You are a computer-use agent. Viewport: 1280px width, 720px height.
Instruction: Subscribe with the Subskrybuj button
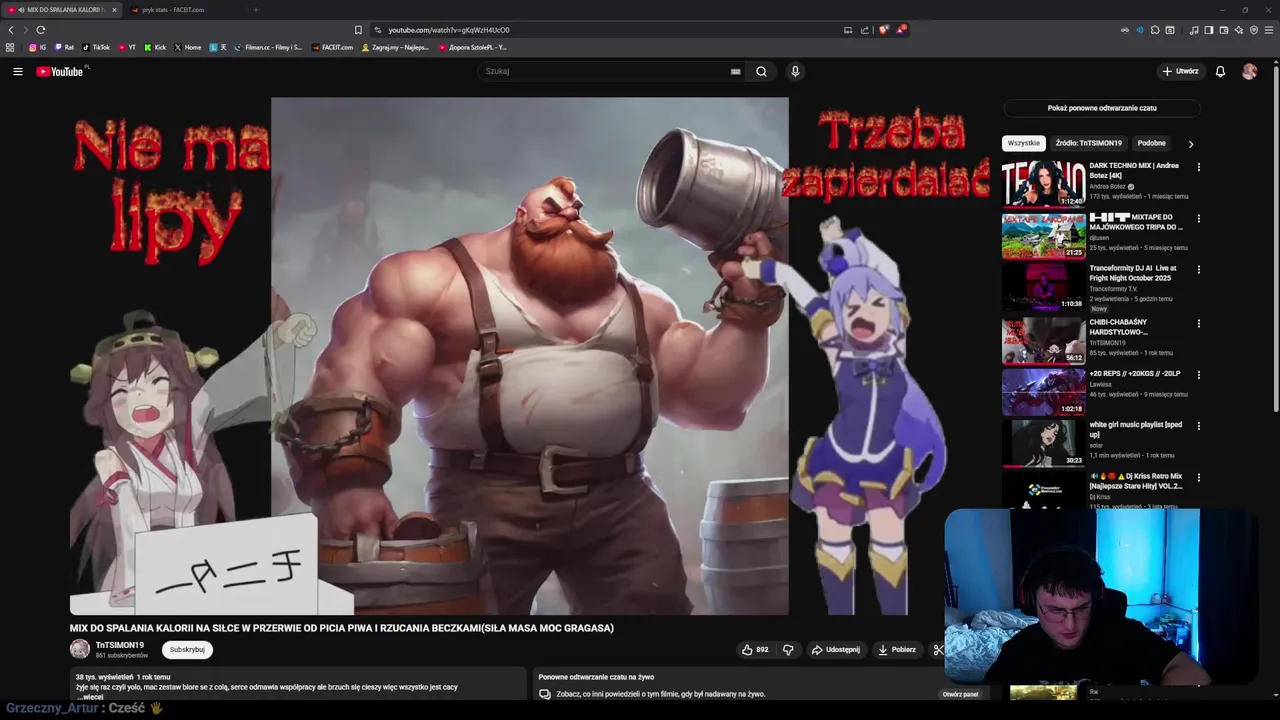[x=187, y=650]
